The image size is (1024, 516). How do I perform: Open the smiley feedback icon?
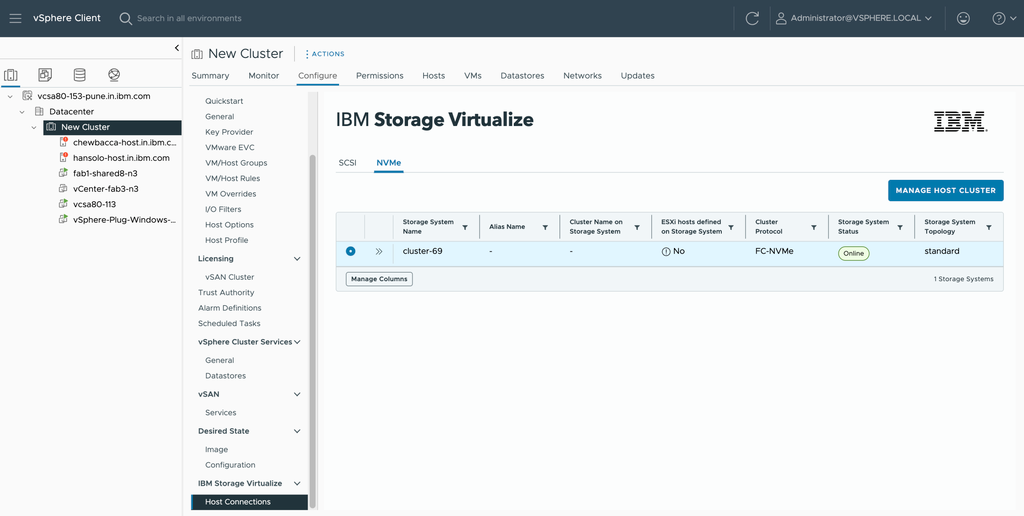click(x=963, y=18)
